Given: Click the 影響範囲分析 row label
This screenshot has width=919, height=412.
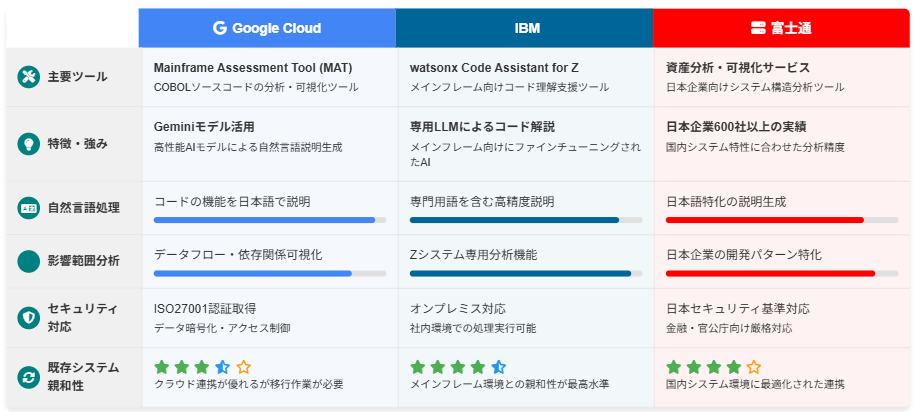Looking at the screenshot, I should (83, 261).
